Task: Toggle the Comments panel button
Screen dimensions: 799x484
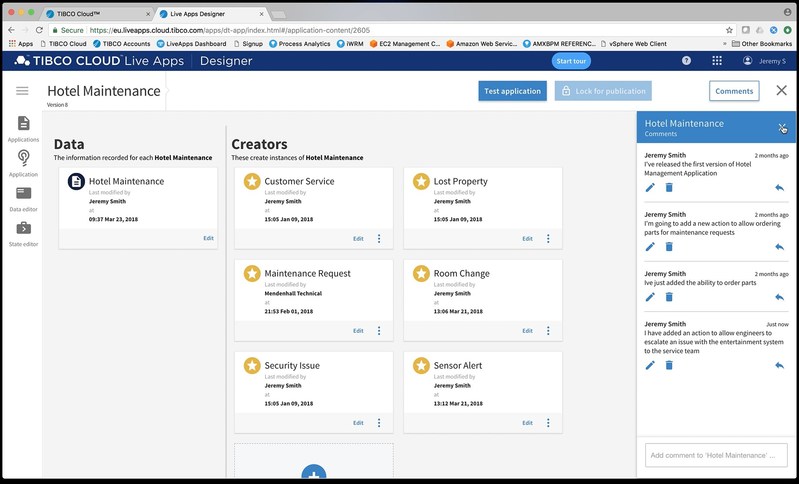Action: [733, 91]
